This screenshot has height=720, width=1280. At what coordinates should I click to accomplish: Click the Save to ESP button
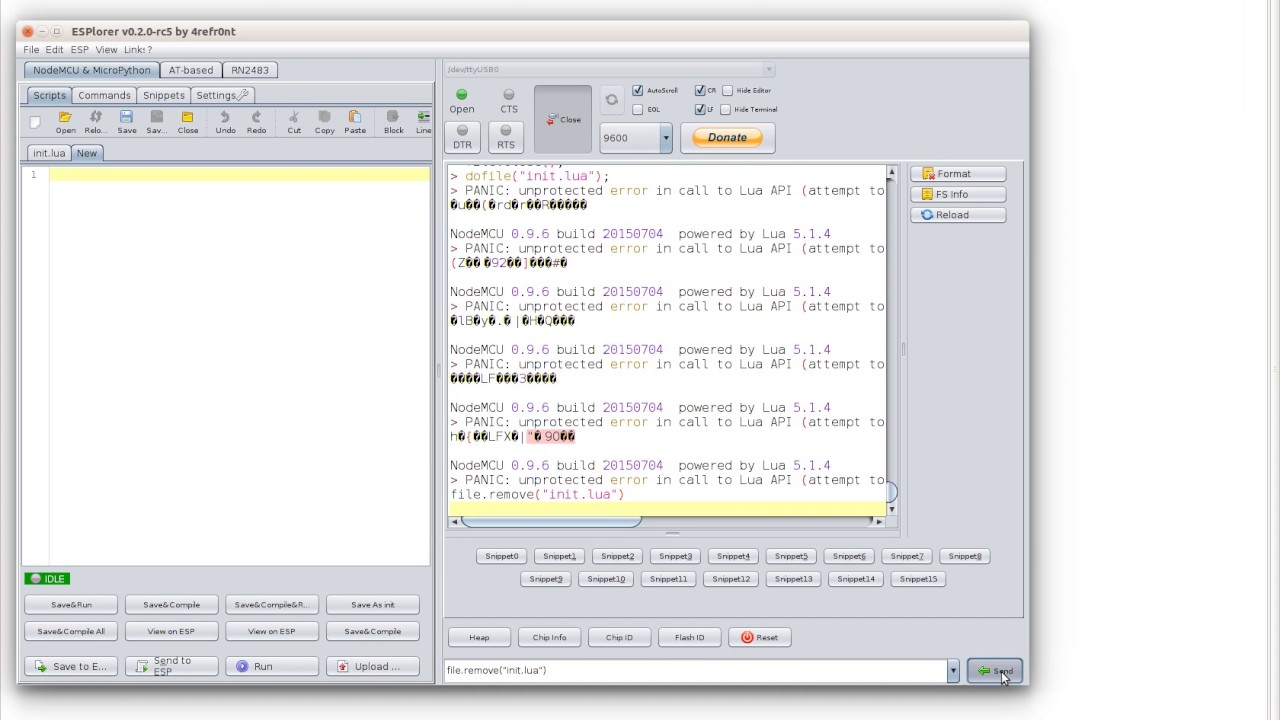(71, 666)
